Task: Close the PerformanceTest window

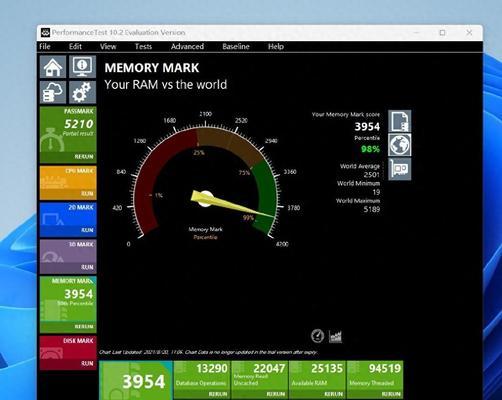Action: (469, 33)
